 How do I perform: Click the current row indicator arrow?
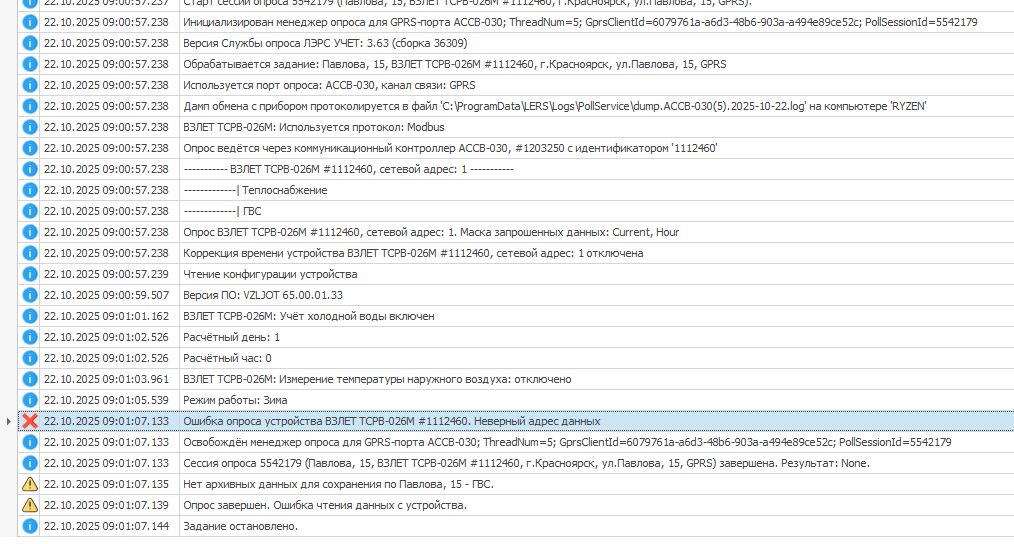tap(9, 421)
